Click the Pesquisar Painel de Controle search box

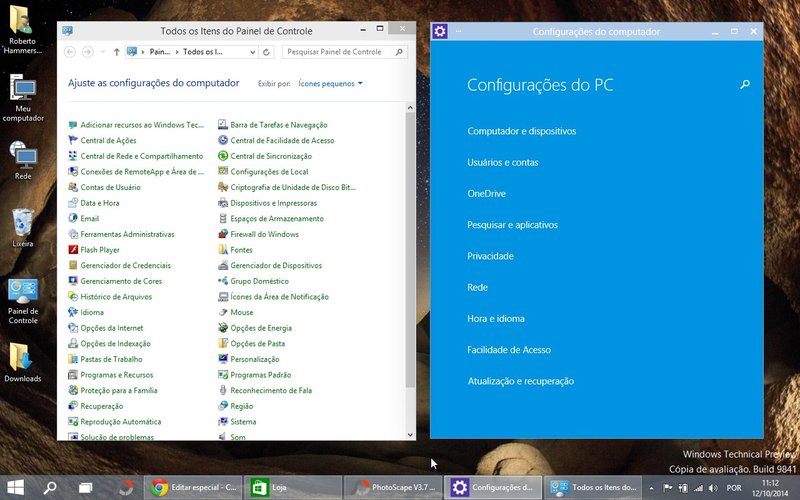pyautogui.click(x=344, y=52)
